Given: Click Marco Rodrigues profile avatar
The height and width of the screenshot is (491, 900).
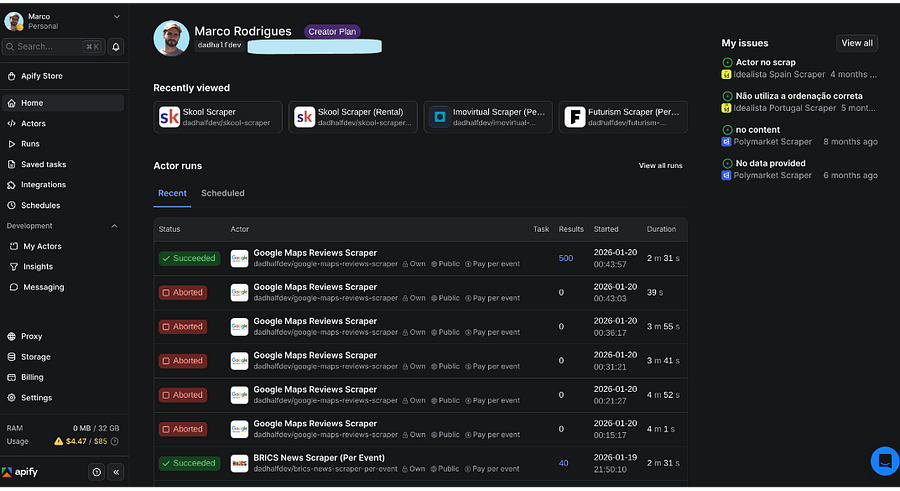Looking at the screenshot, I should [x=171, y=38].
